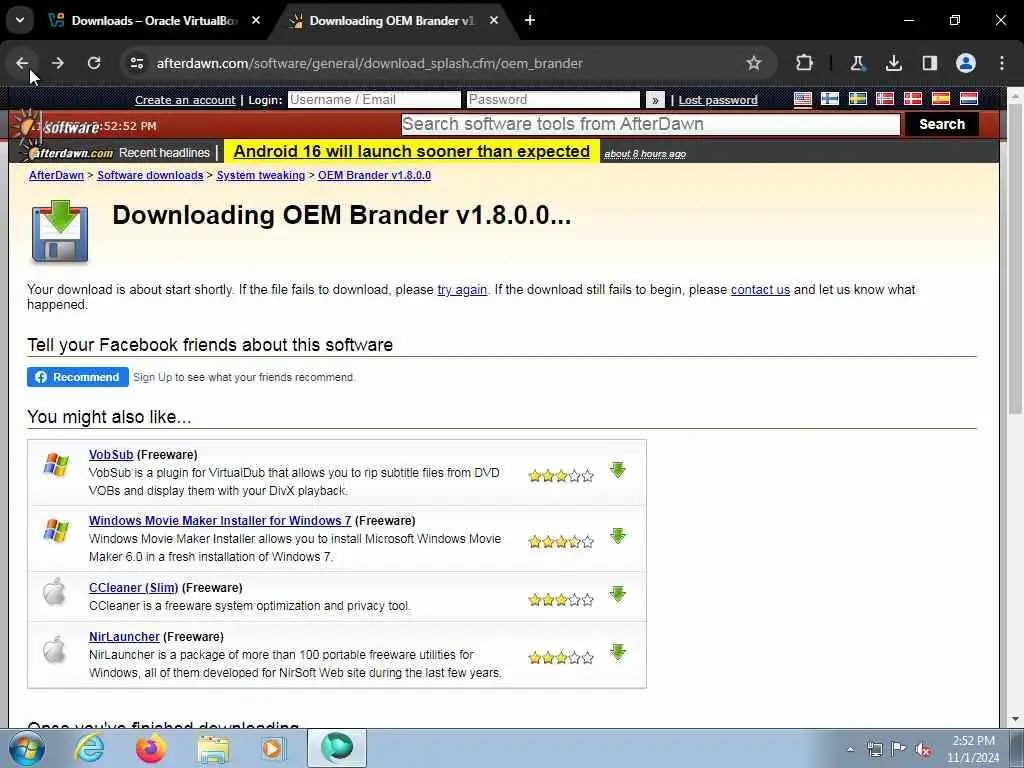
Task: Close the Downloading OEM Brander tab
Action: click(x=494, y=20)
